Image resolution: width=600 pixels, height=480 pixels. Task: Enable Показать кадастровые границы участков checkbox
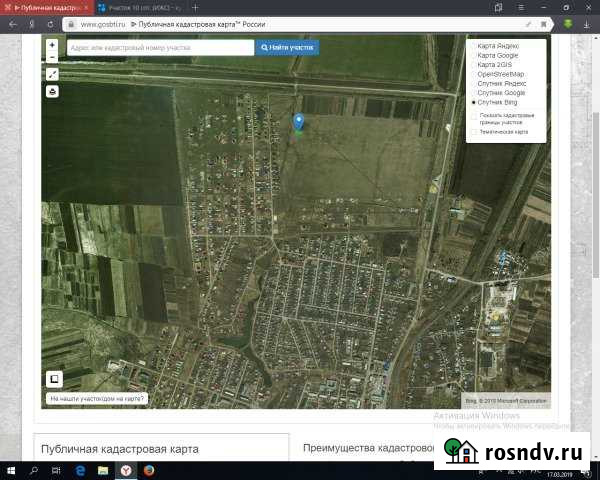click(474, 115)
